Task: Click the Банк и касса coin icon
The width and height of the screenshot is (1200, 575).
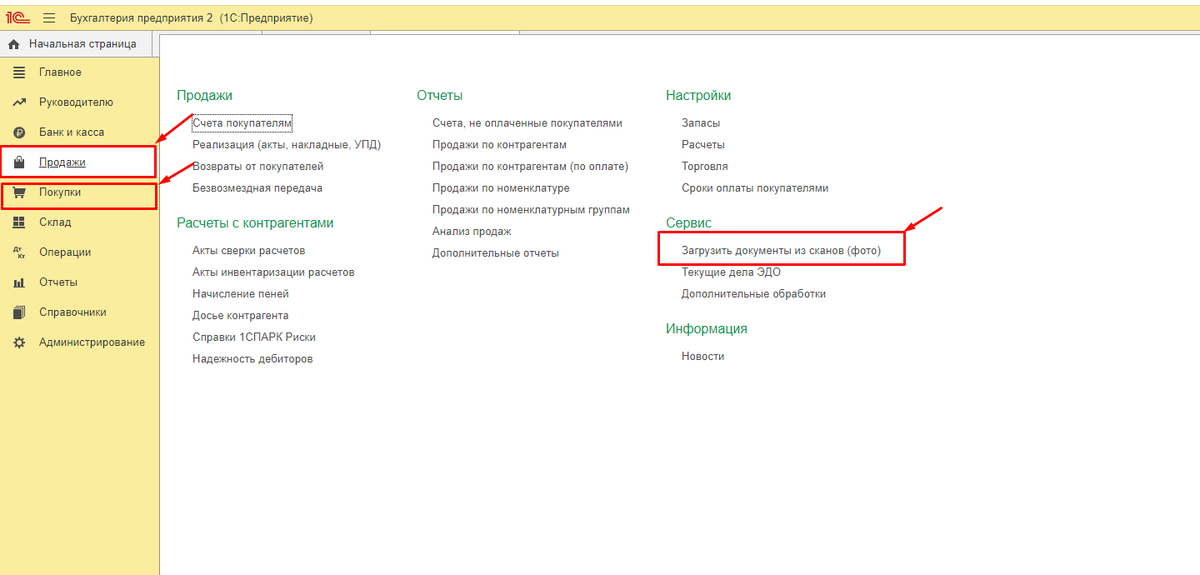Action: [18, 132]
